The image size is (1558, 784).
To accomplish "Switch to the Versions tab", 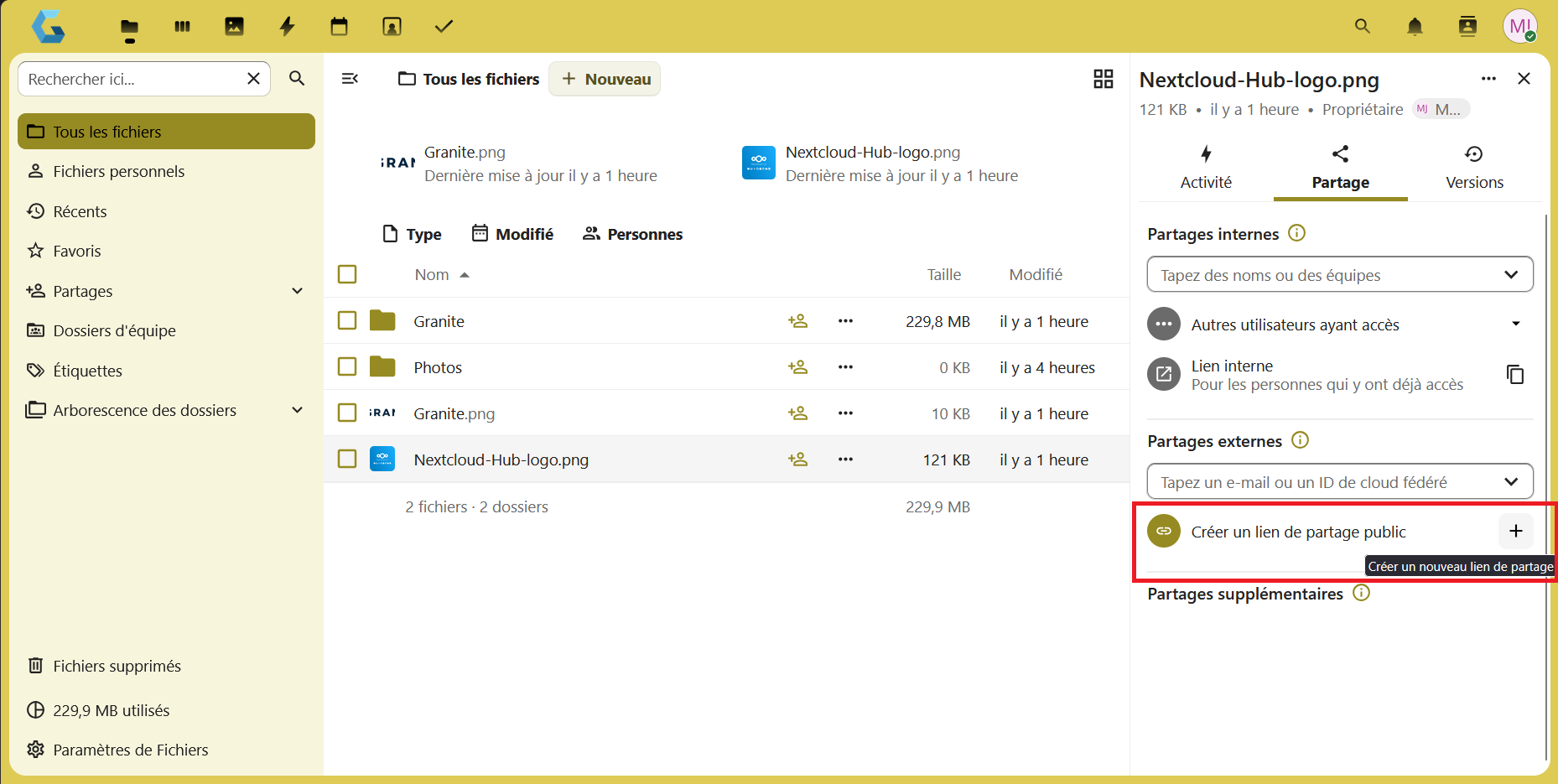I will pos(1474,168).
